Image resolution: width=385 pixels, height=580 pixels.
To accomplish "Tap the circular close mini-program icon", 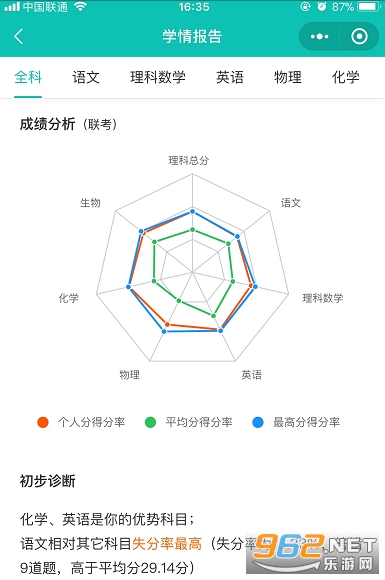I will [x=359, y=37].
